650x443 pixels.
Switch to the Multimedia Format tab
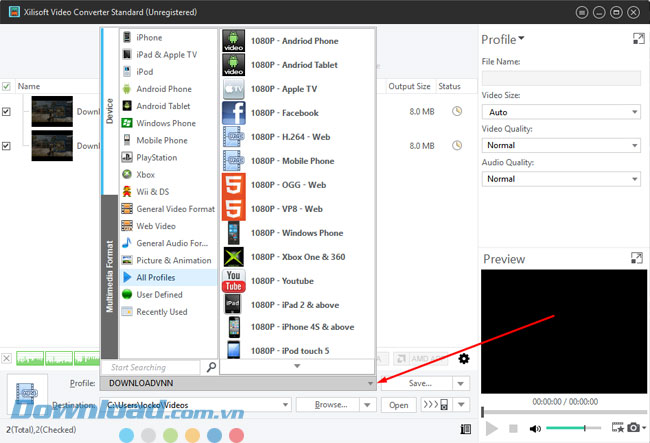tap(110, 276)
